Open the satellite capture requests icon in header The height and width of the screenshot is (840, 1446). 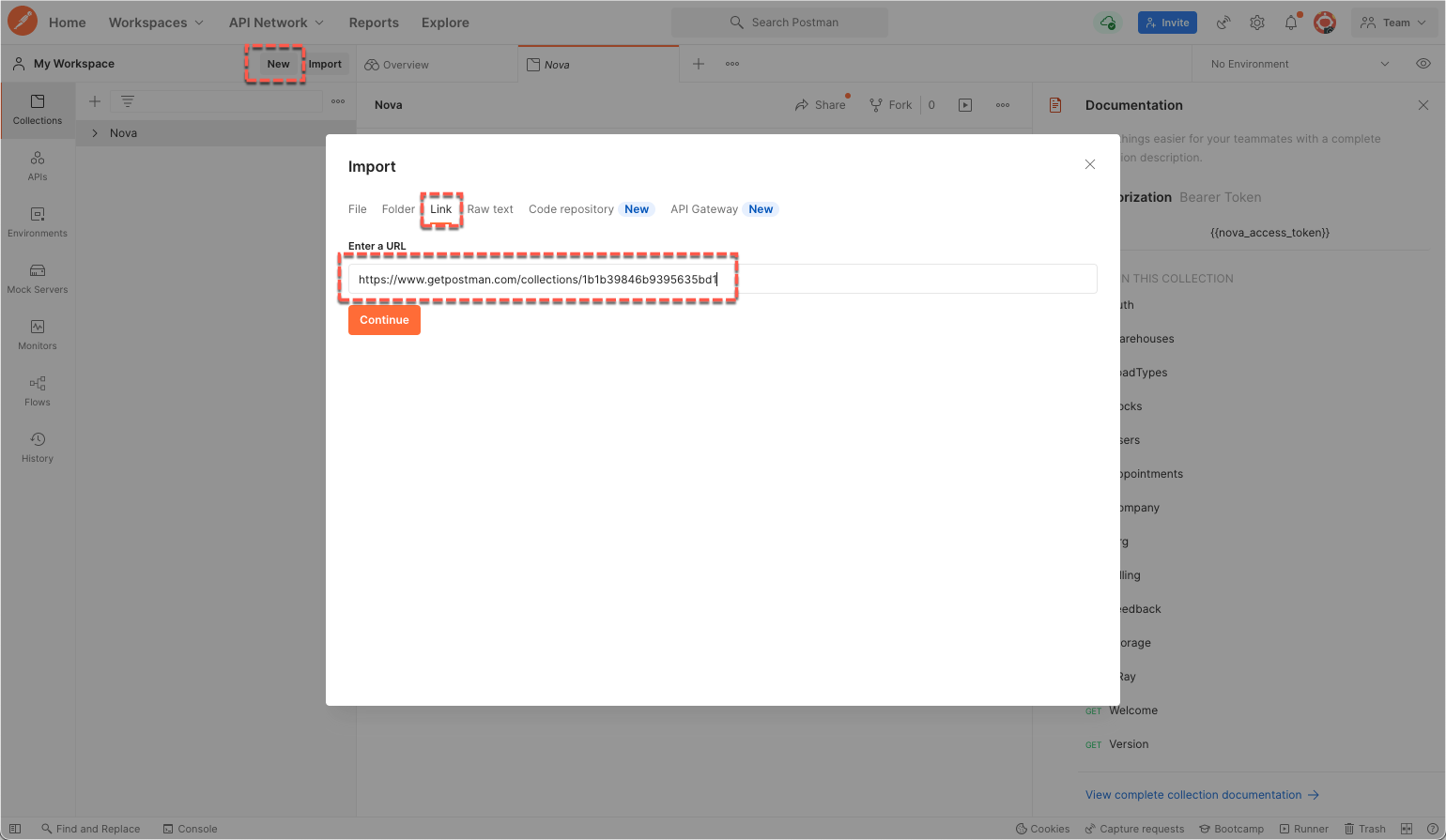click(1223, 23)
